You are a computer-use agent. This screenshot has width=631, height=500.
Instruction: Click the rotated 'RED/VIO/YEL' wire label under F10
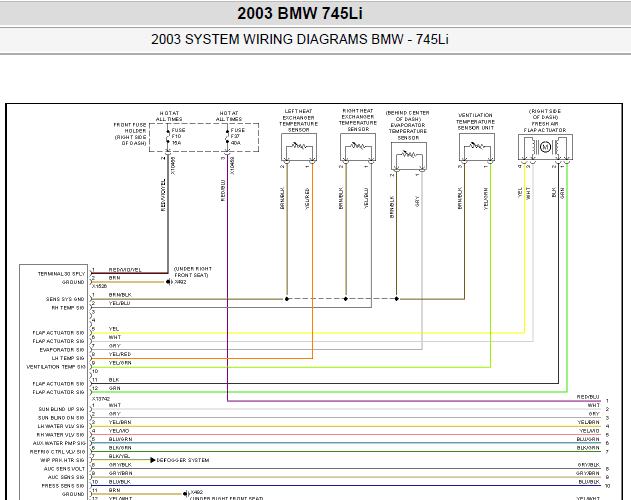click(163, 195)
